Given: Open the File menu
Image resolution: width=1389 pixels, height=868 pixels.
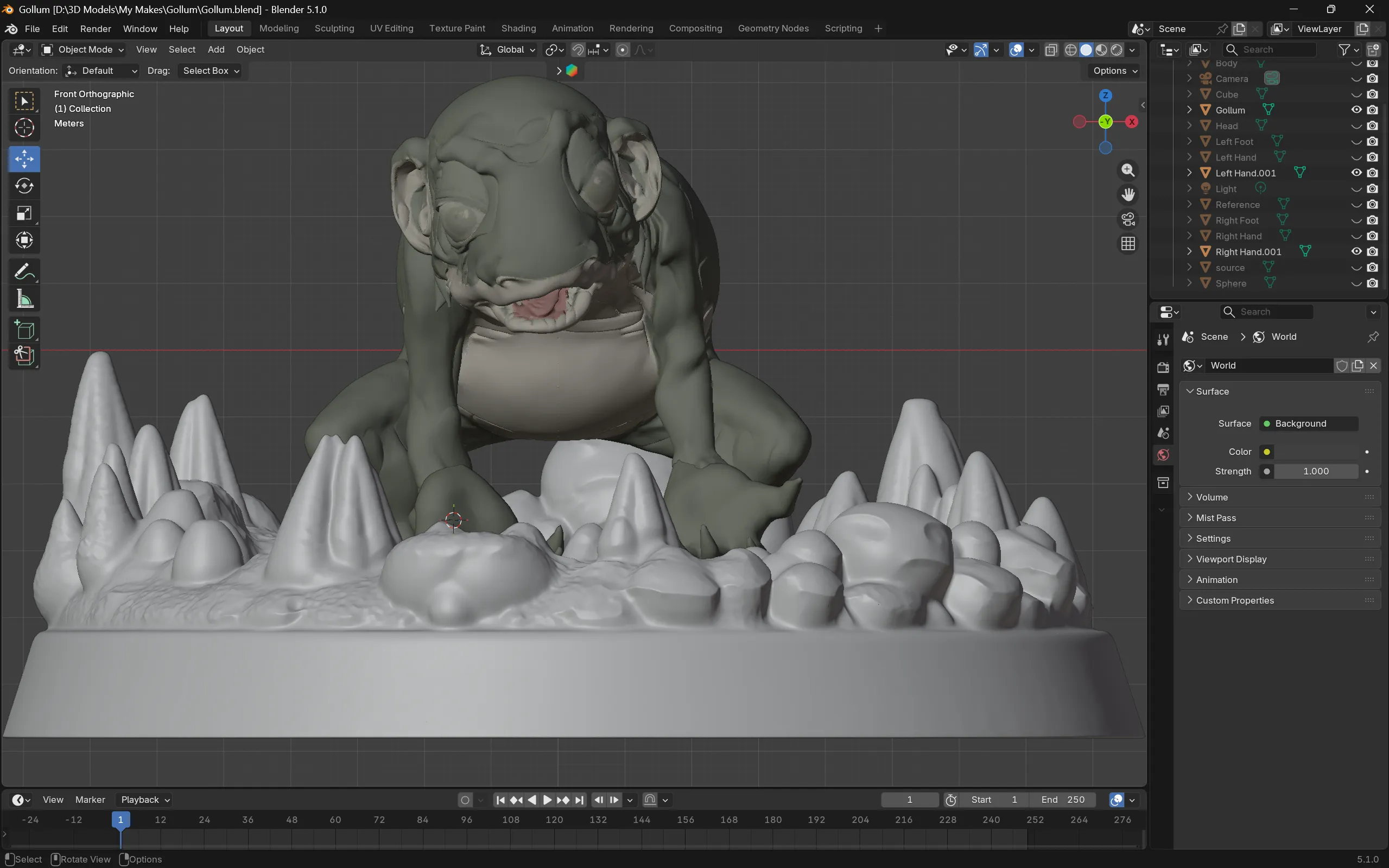Looking at the screenshot, I should [32, 29].
